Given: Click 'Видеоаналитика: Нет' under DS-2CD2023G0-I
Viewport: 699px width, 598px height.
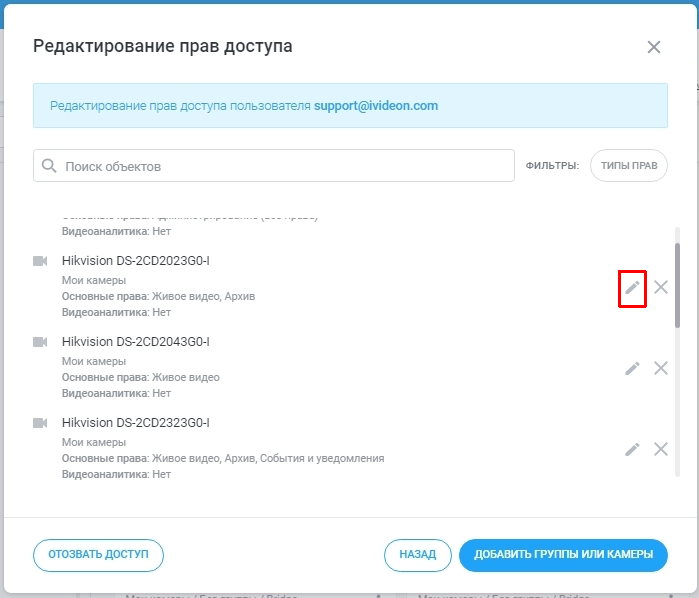Looking at the screenshot, I should pos(116,312).
